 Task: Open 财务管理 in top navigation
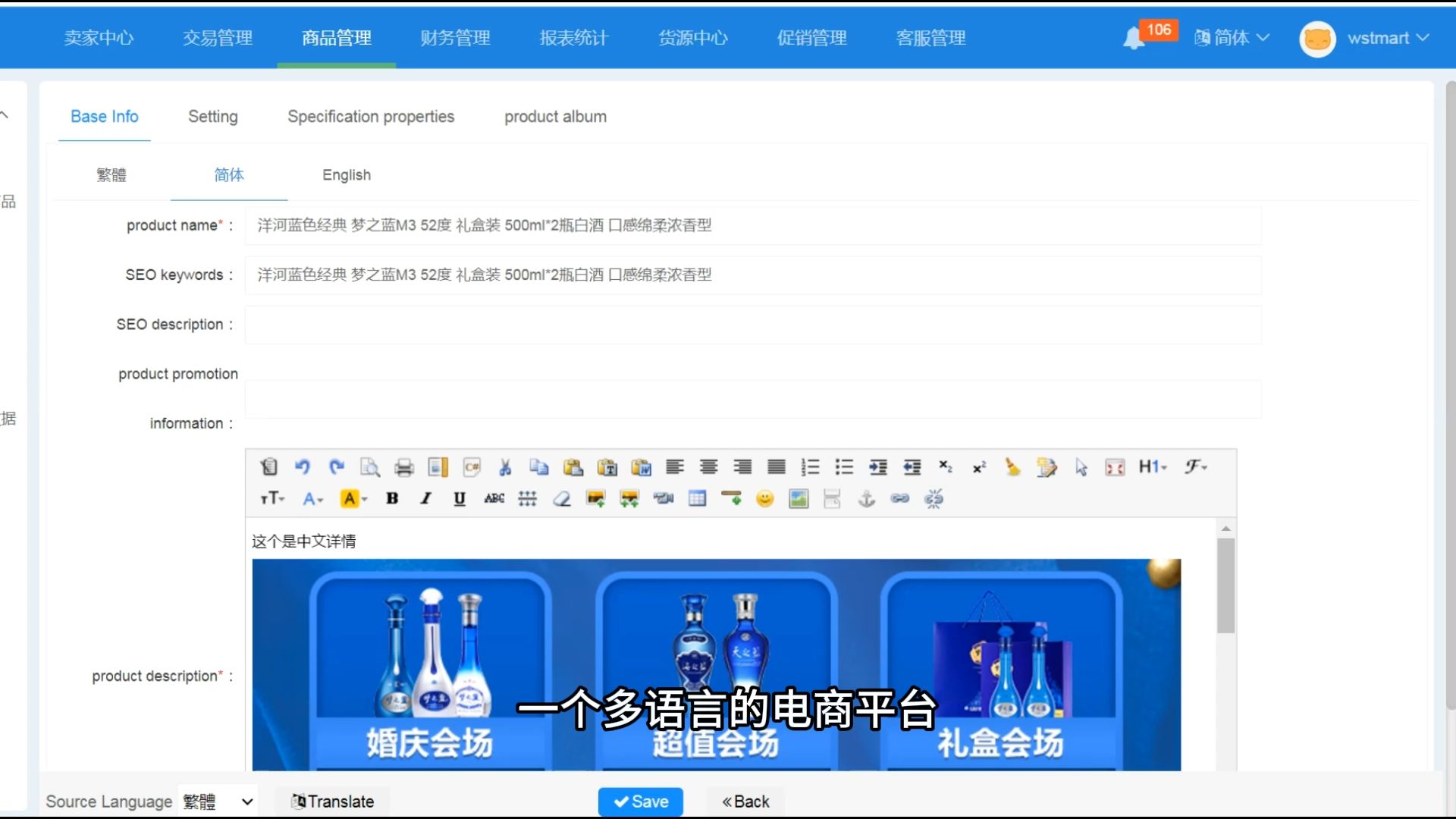[x=456, y=38]
